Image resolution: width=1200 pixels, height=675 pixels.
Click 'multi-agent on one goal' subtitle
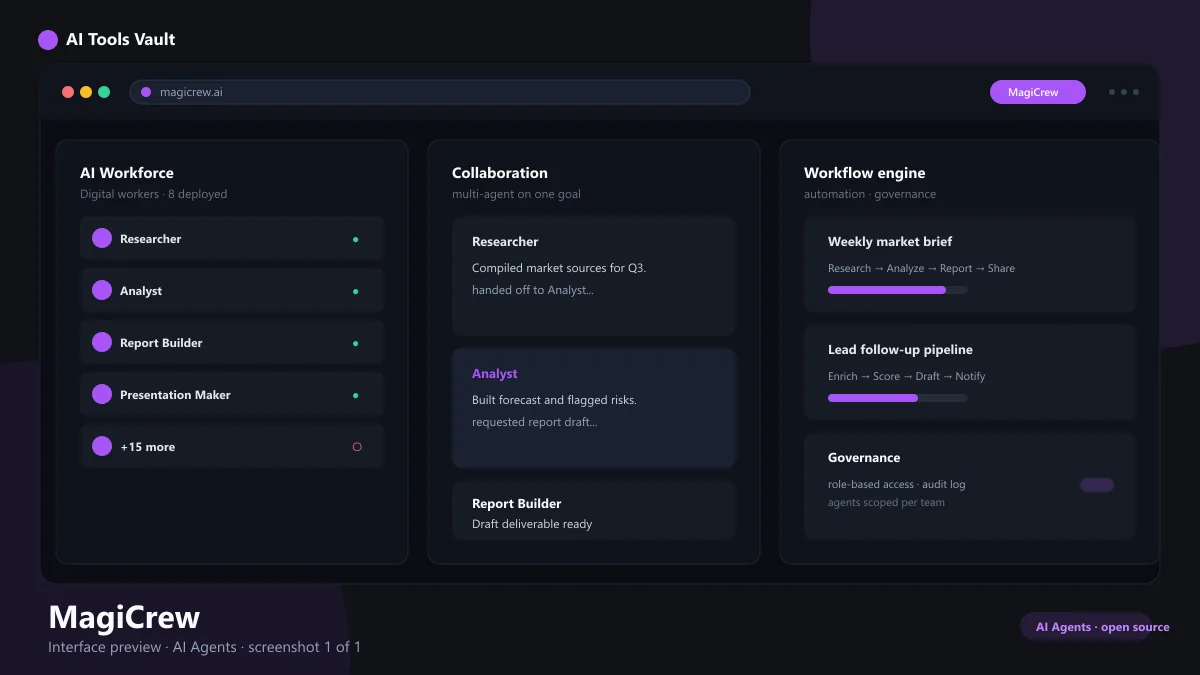point(516,194)
